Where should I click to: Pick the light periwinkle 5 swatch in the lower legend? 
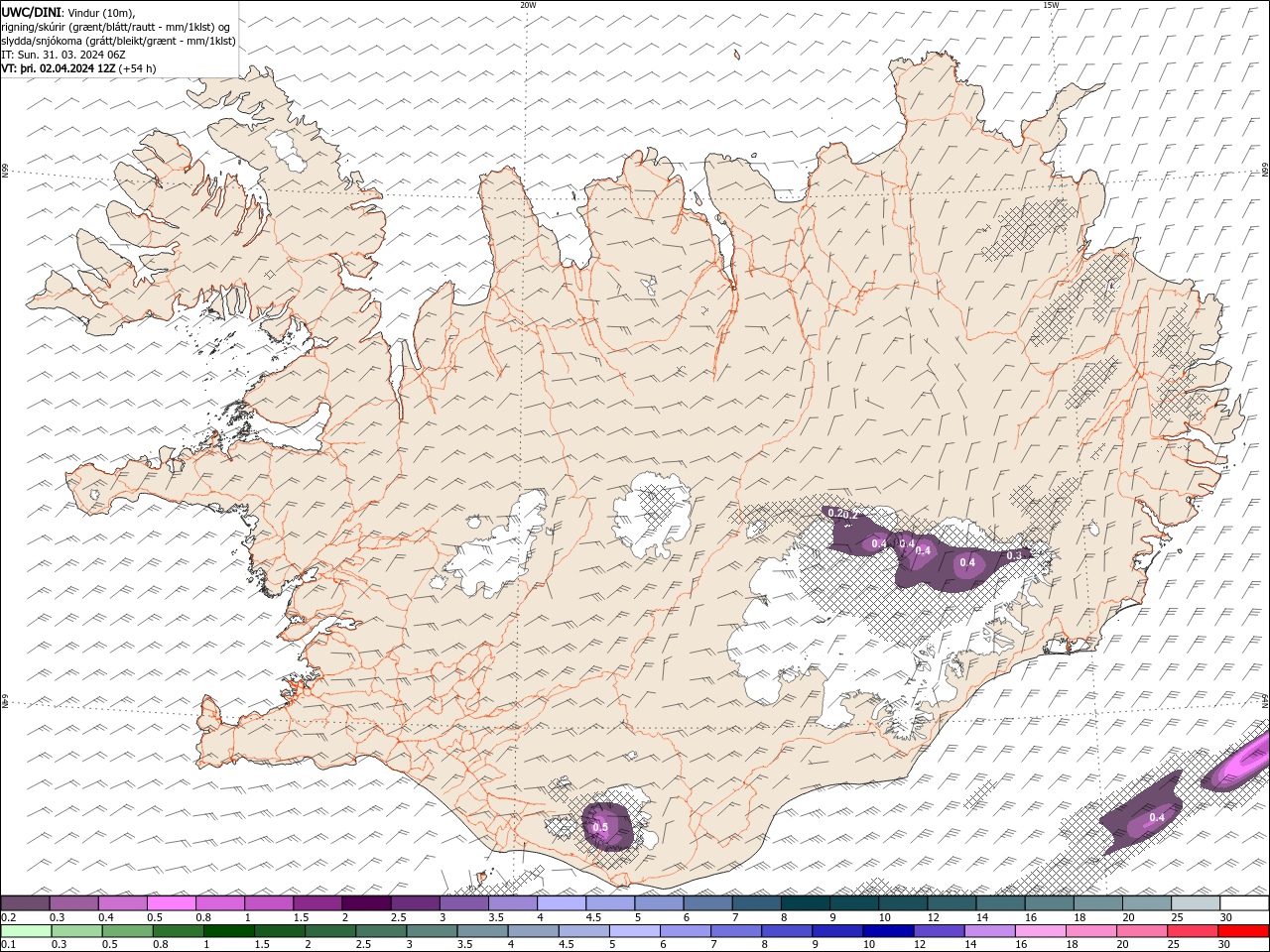634,930
